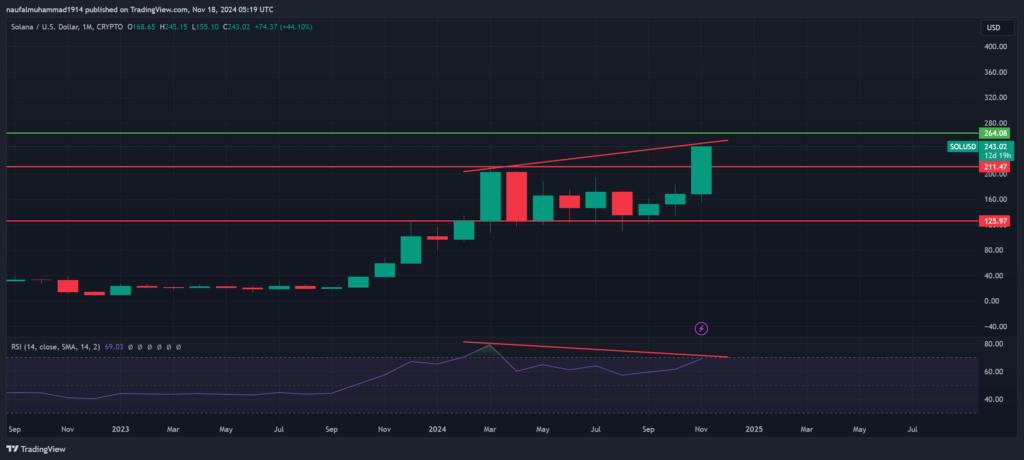Click the red April 2024 candlestick
The width and height of the screenshot is (1024, 460).
[516, 196]
